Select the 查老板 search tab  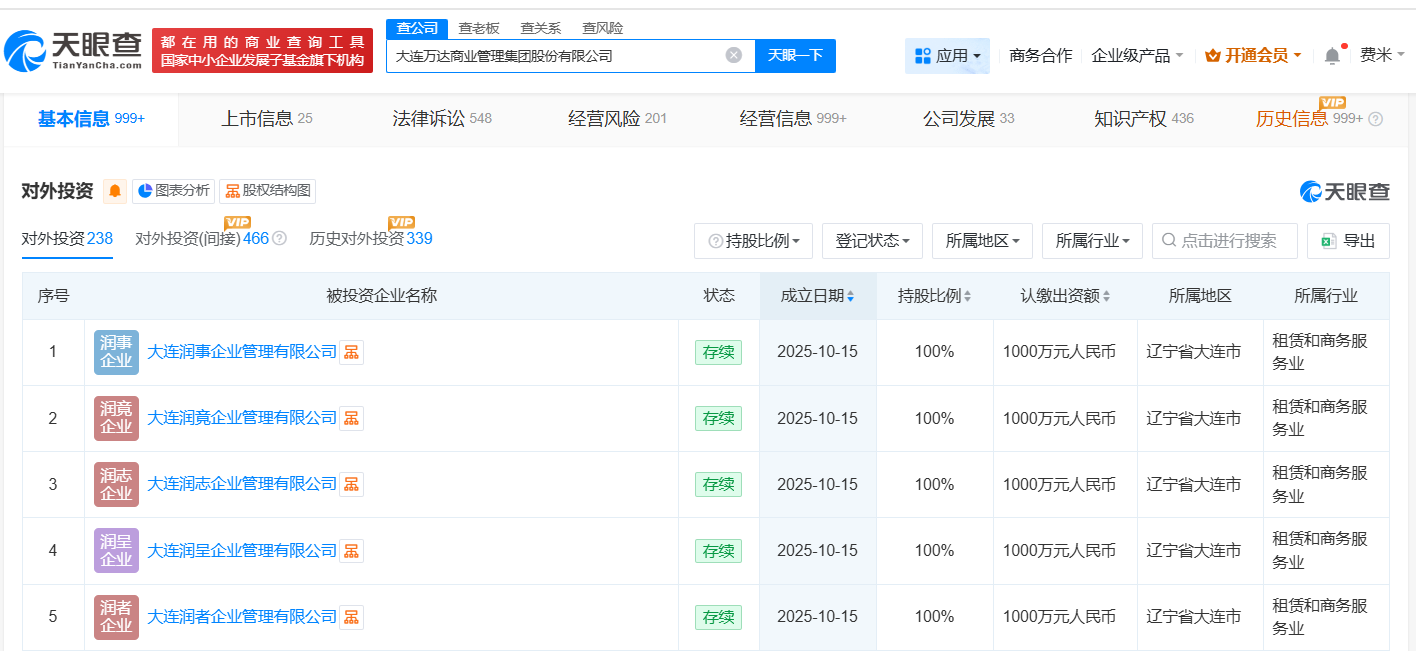[x=479, y=28]
